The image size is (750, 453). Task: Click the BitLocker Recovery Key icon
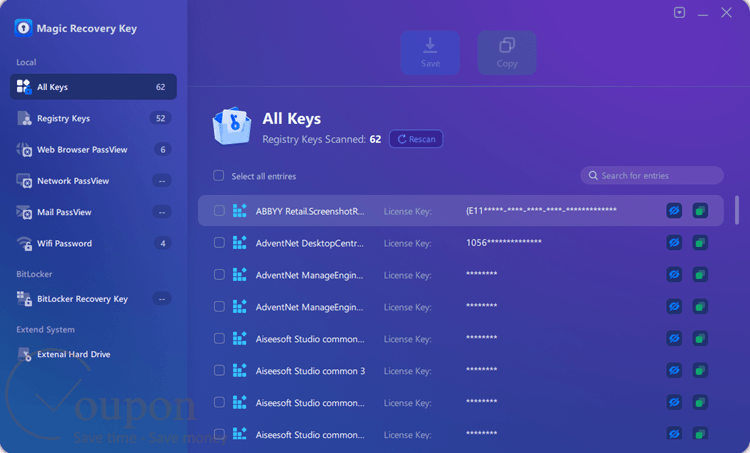tap(24, 299)
